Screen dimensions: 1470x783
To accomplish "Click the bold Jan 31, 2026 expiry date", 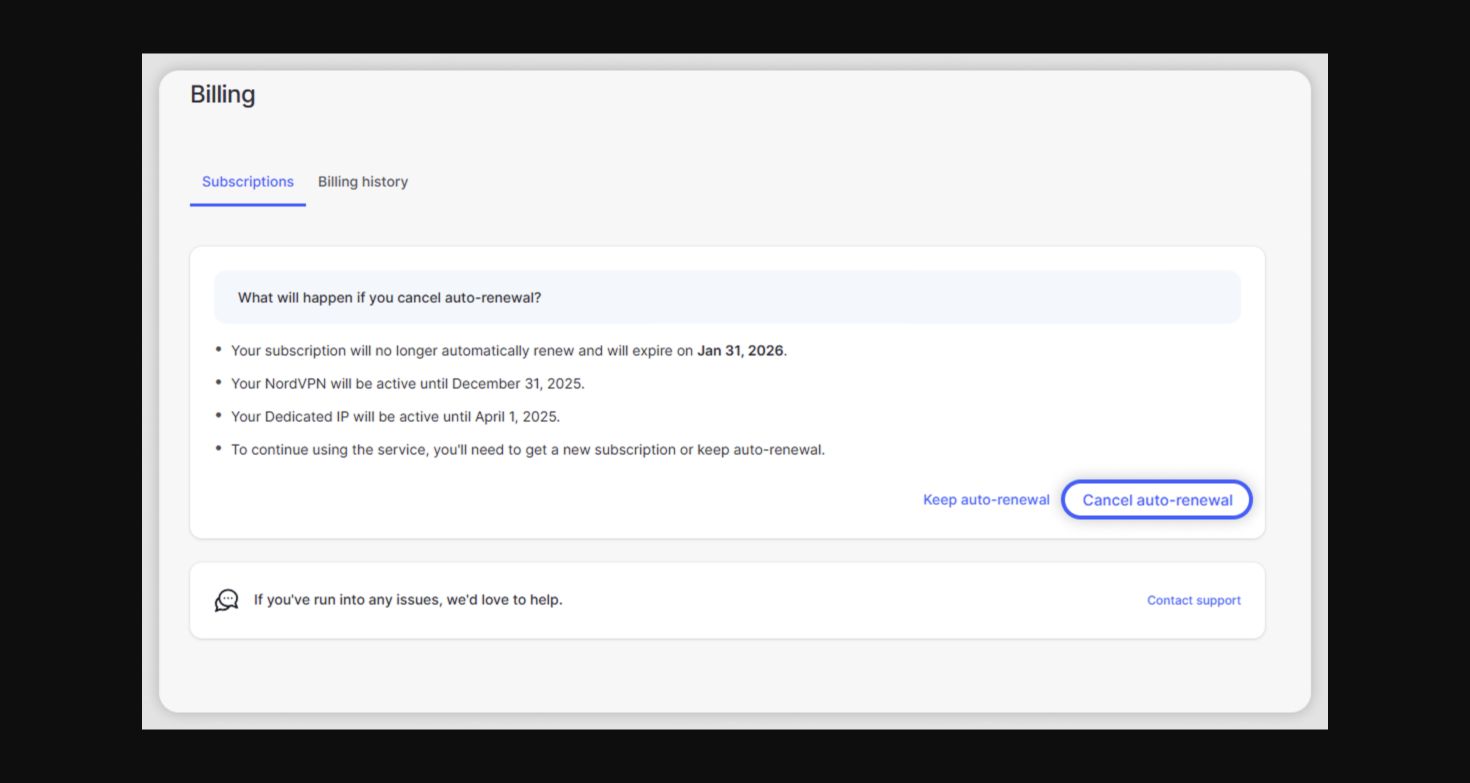I will point(740,351).
